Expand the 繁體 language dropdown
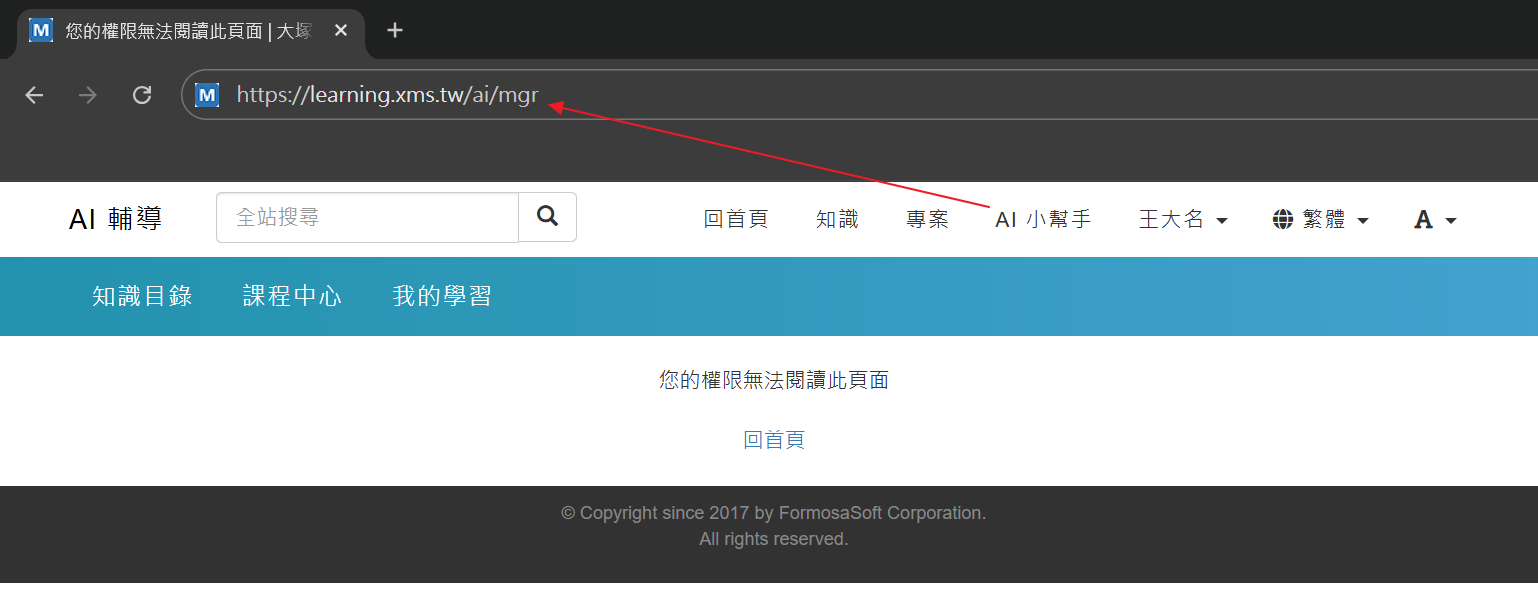This screenshot has width=1538, height=596. point(1320,220)
